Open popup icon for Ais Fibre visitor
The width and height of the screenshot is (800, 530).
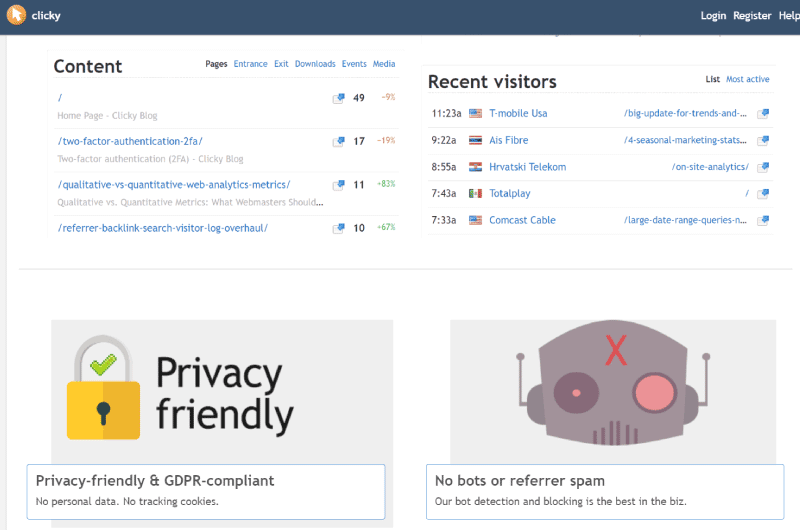(x=763, y=140)
